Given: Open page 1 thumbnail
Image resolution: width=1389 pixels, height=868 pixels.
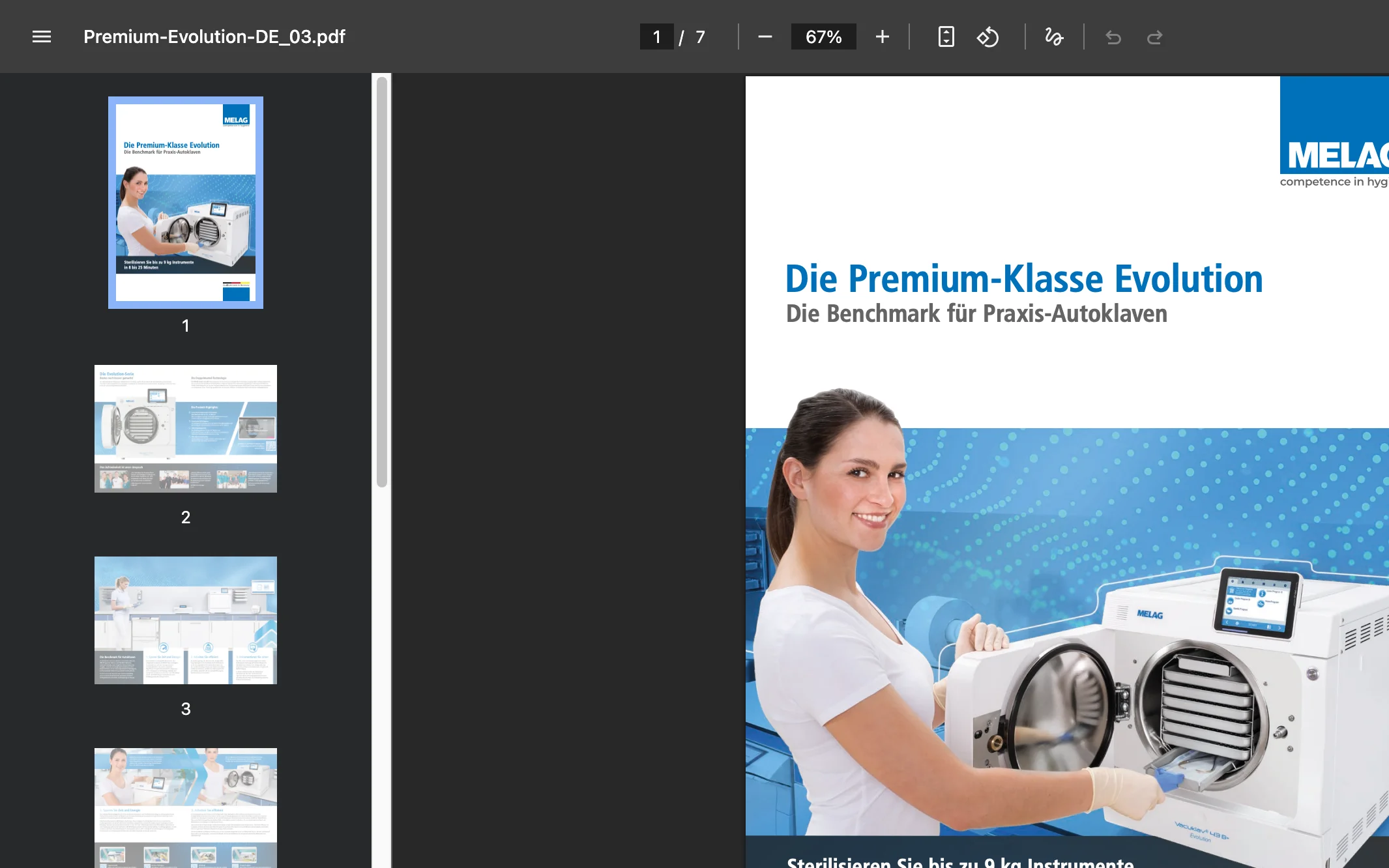Looking at the screenshot, I should (x=186, y=203).
